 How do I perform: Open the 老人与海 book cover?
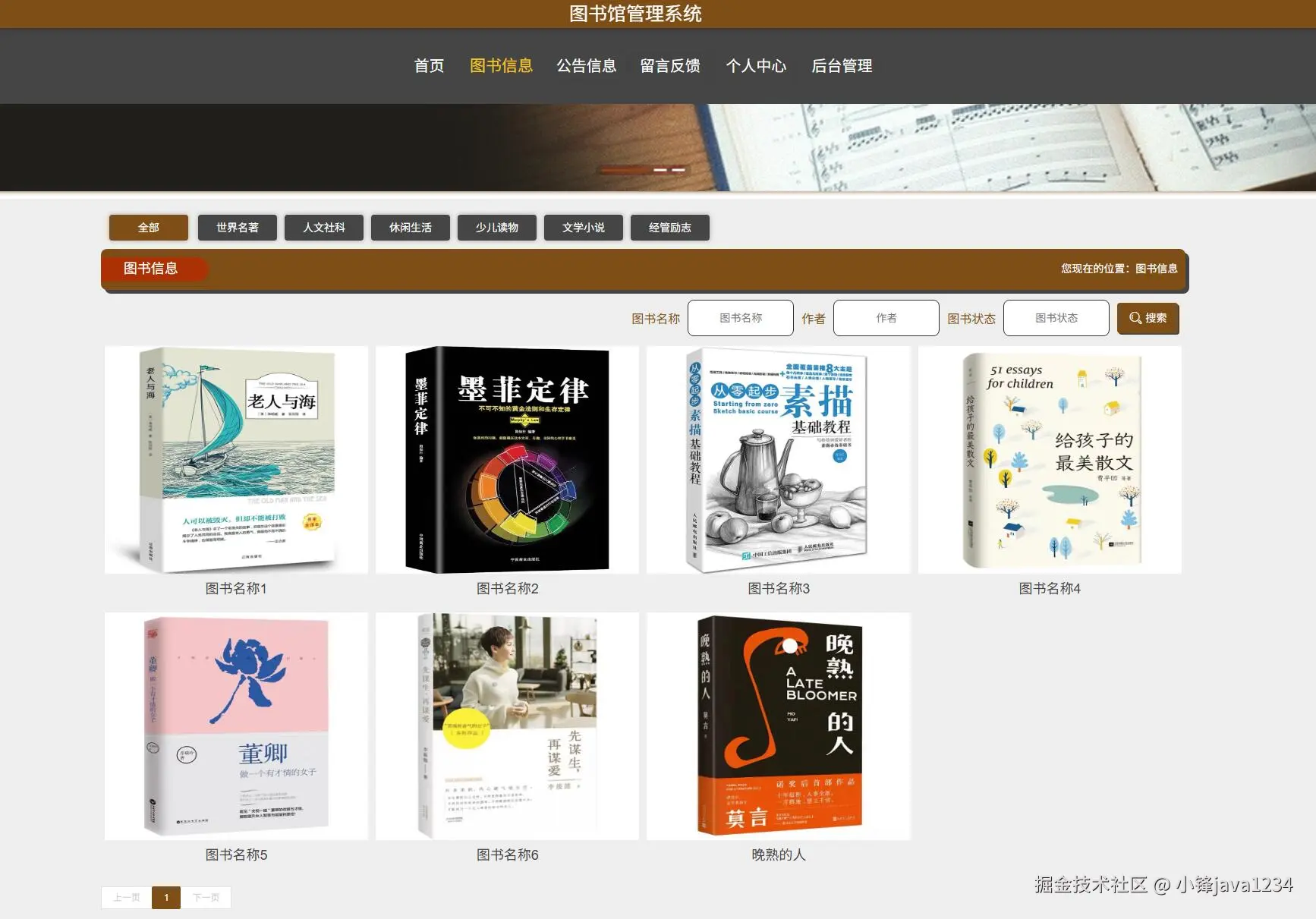(236, 460)
